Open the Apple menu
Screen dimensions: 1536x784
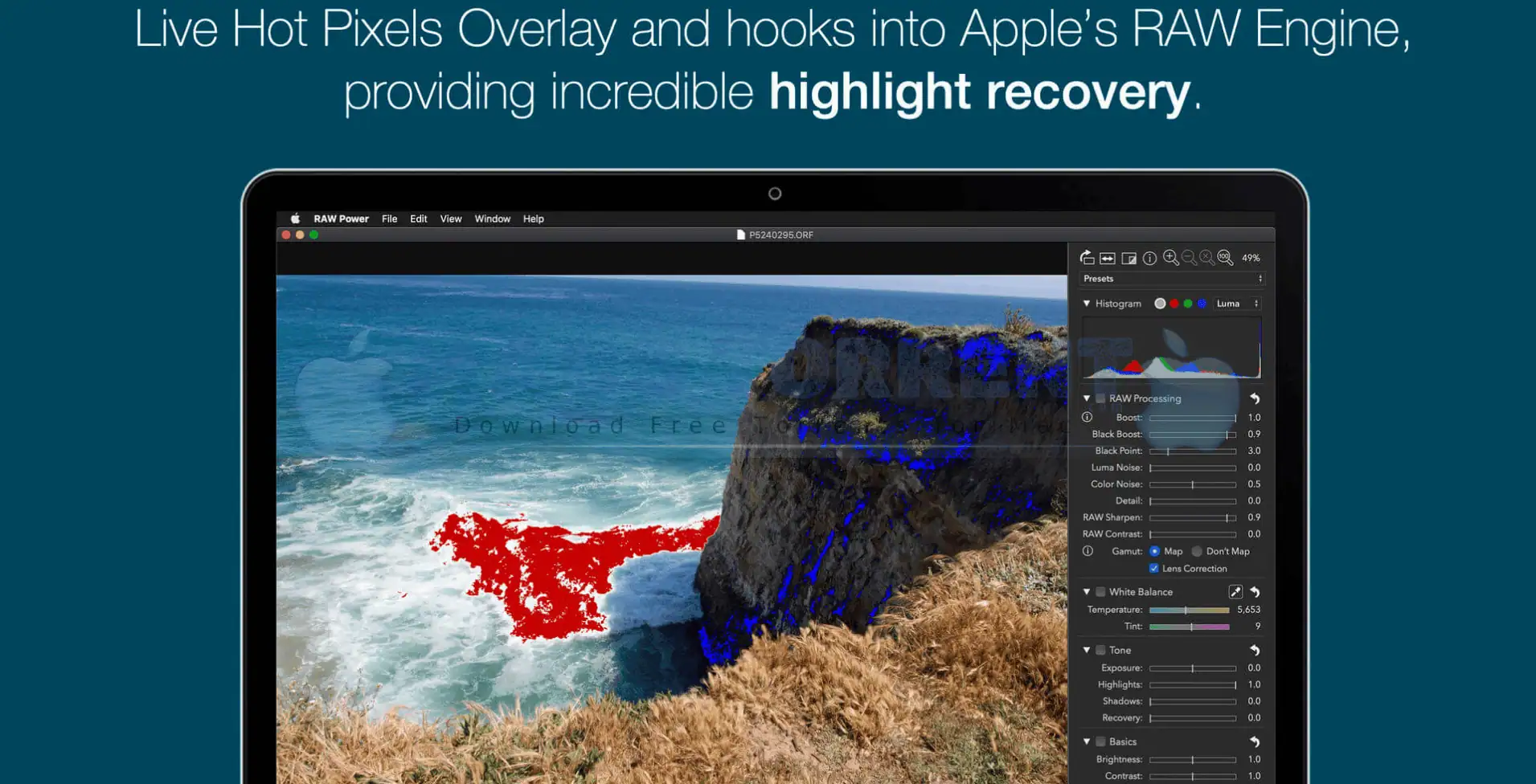[x=295, y=218]
